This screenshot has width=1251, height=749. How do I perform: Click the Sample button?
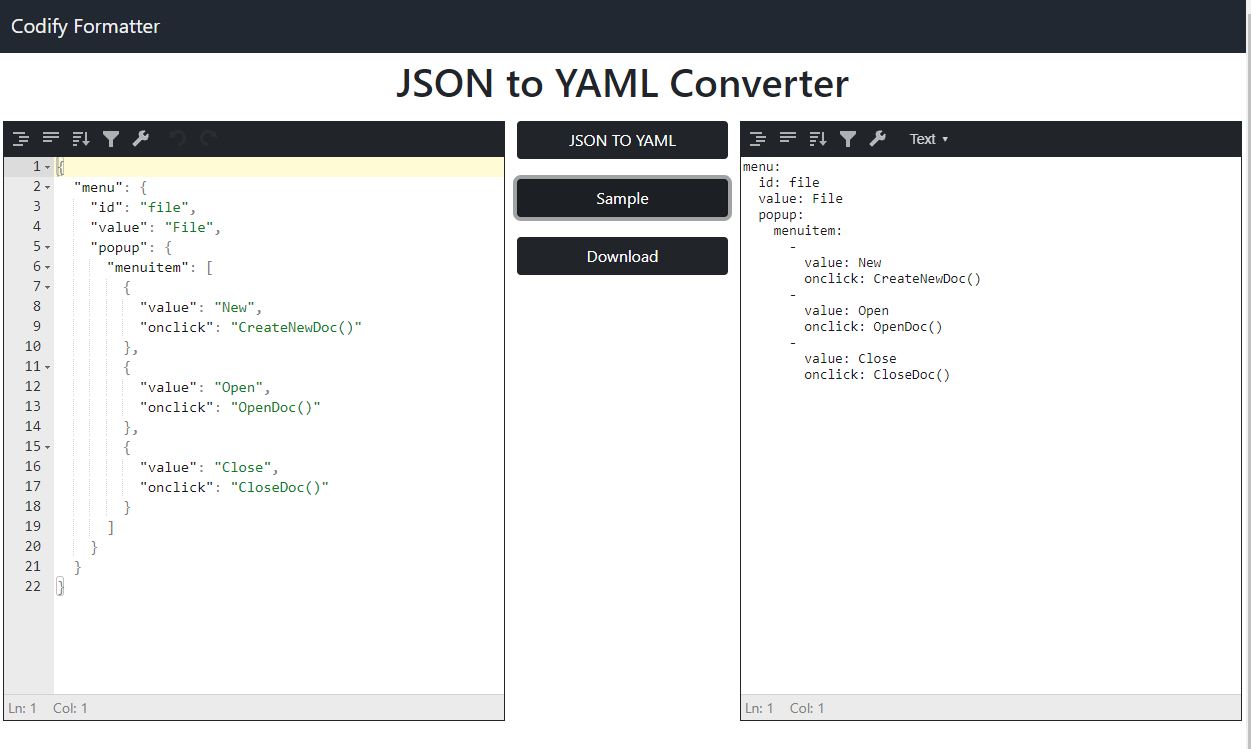point(621,198)
